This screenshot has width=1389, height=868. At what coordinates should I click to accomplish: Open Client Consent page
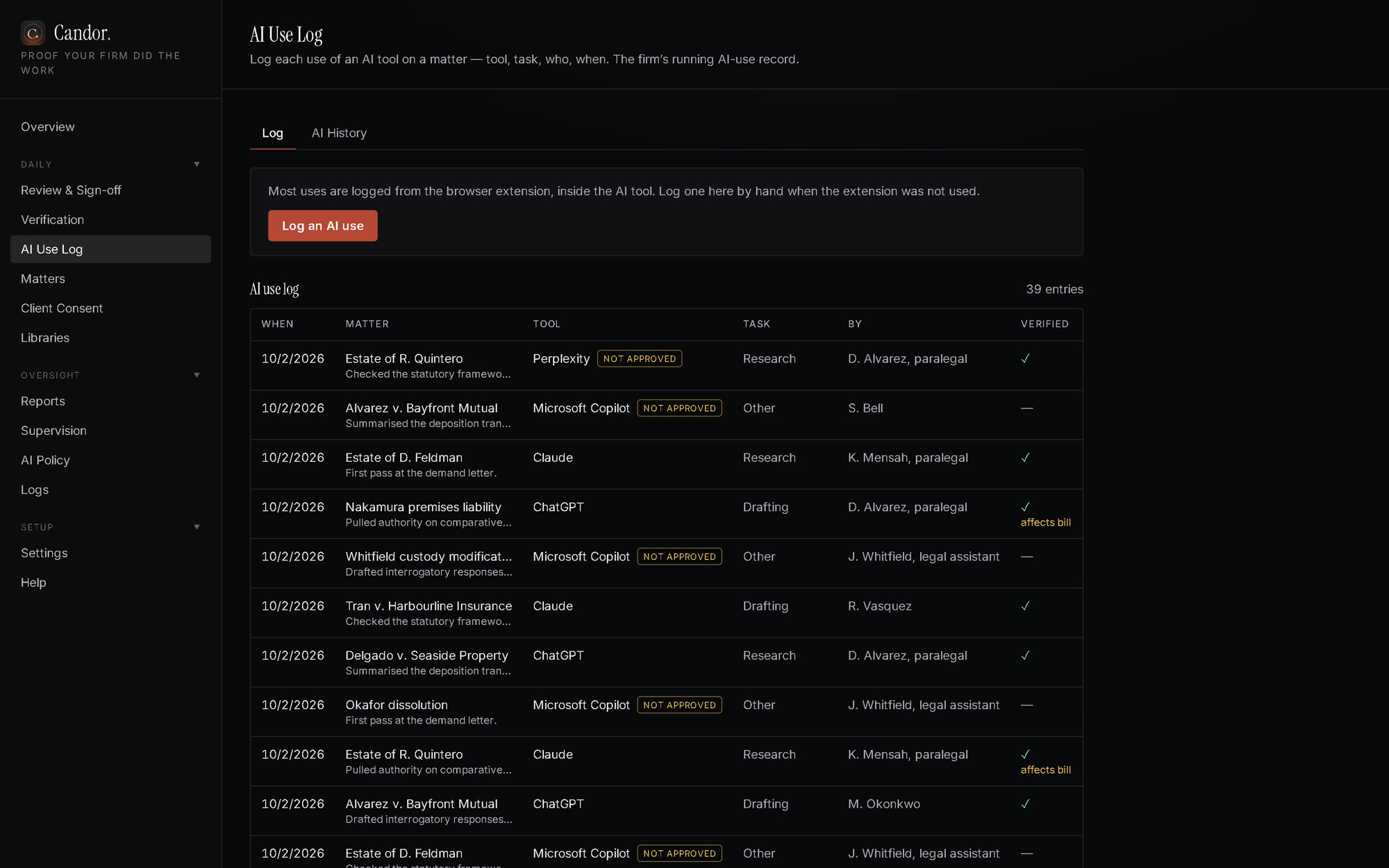[110, 308]
